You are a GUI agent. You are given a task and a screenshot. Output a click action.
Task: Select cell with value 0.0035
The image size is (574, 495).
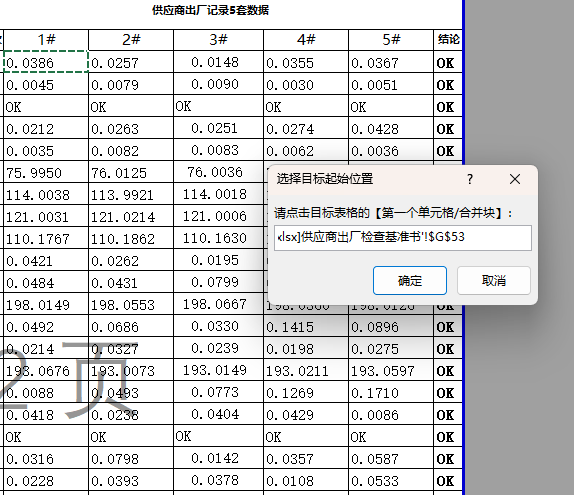coord(46,150)
